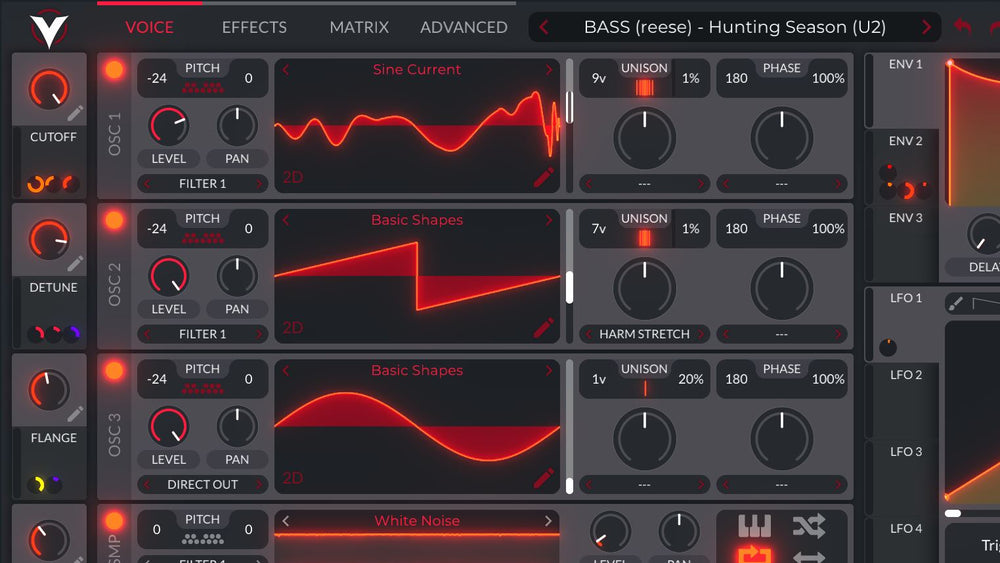Next wavetable arrow on OSC 2 Basic Shapes

[x=548, y=220]
